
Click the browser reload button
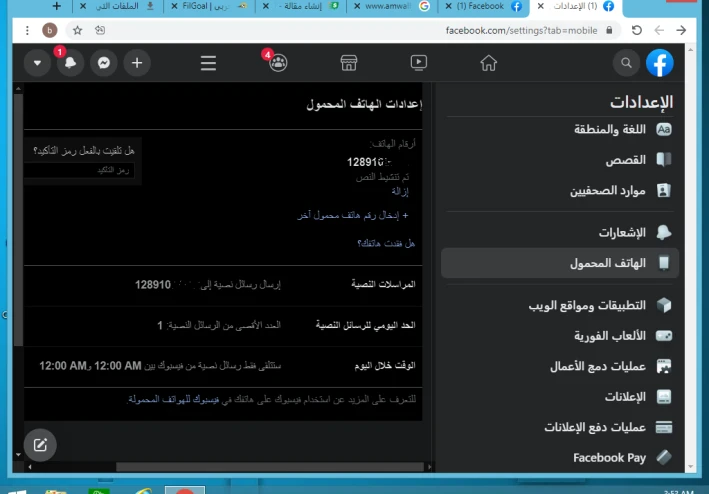click(x=637, y=30)
